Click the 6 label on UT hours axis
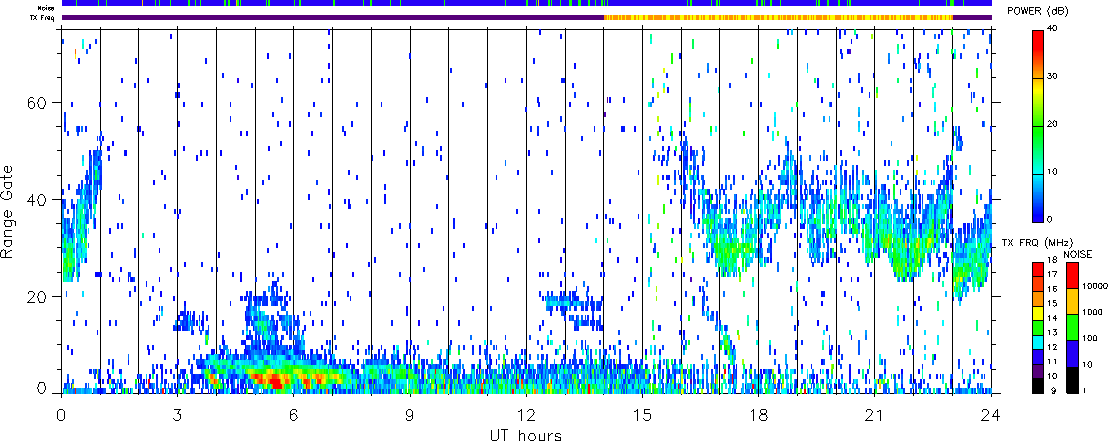Viewport: 1108px width, 441px height. pos(293,416)
